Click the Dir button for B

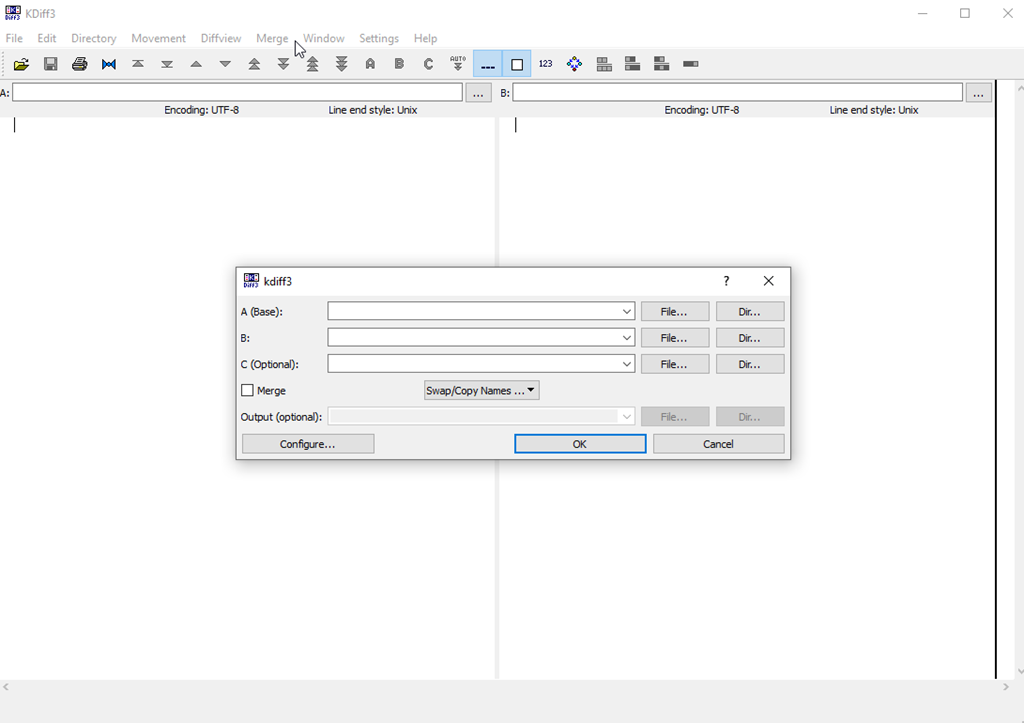(x=749, y=337)
